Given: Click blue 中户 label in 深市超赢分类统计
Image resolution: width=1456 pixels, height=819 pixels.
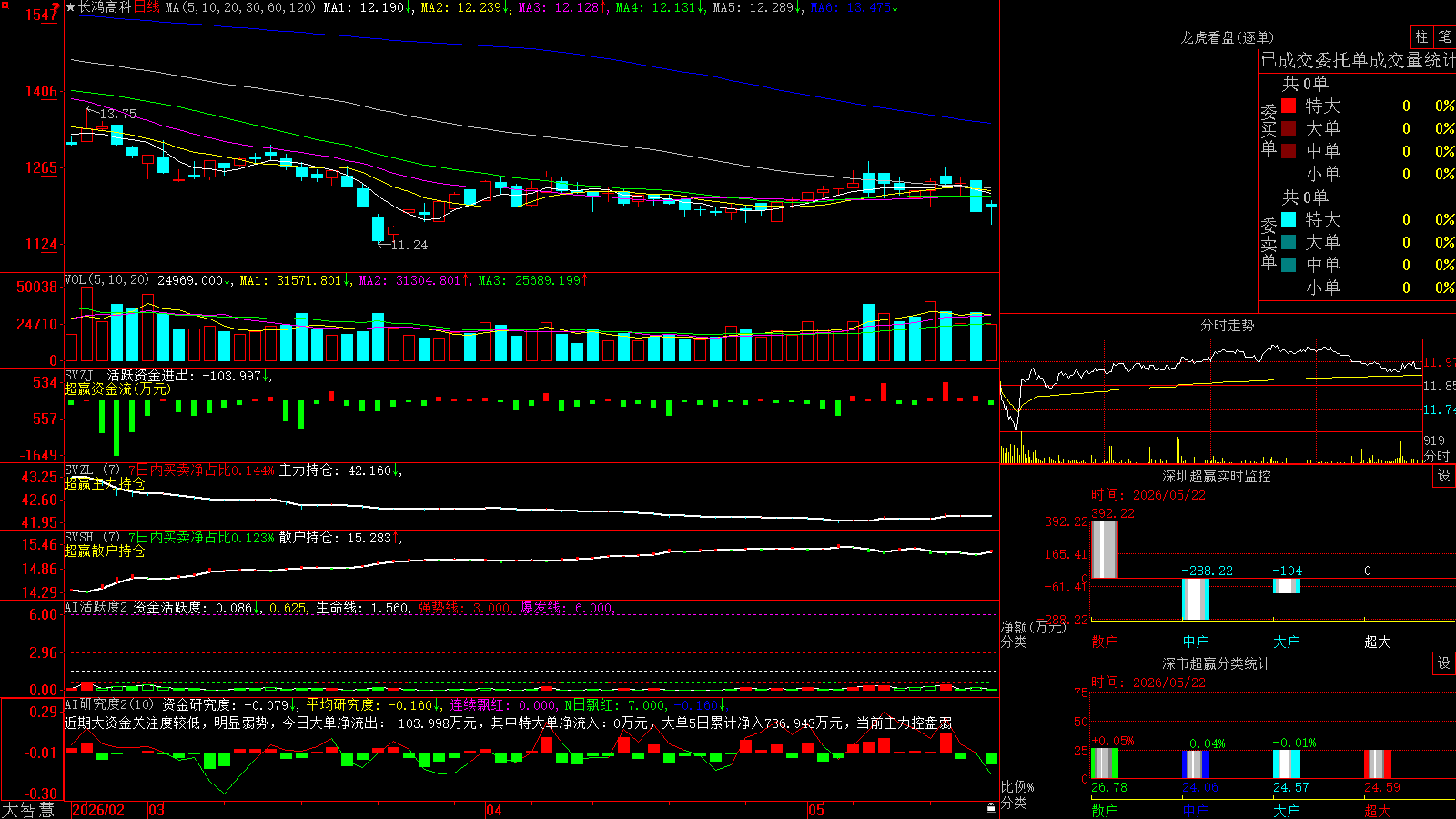Looking at the screenshot, I should point(1196,811).
